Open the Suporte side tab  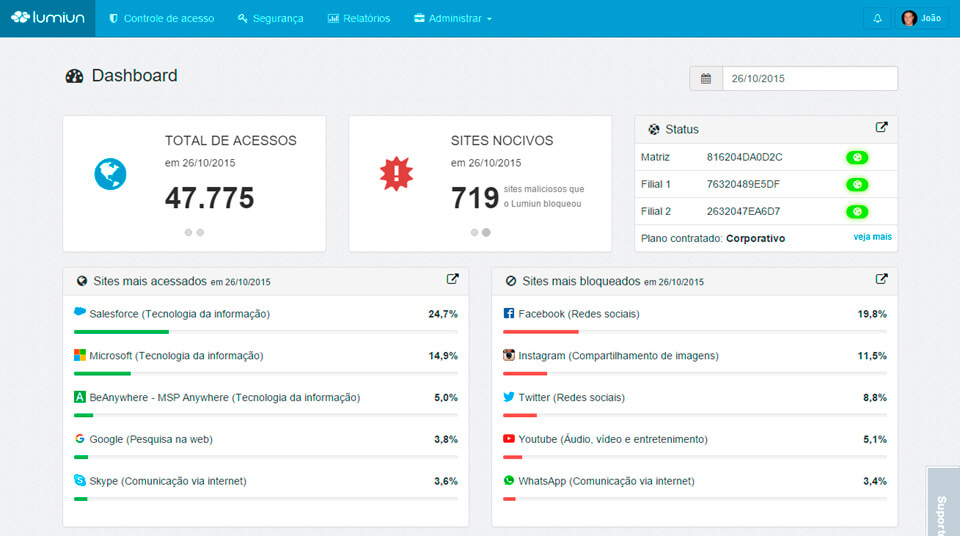(x=943, y=502)
